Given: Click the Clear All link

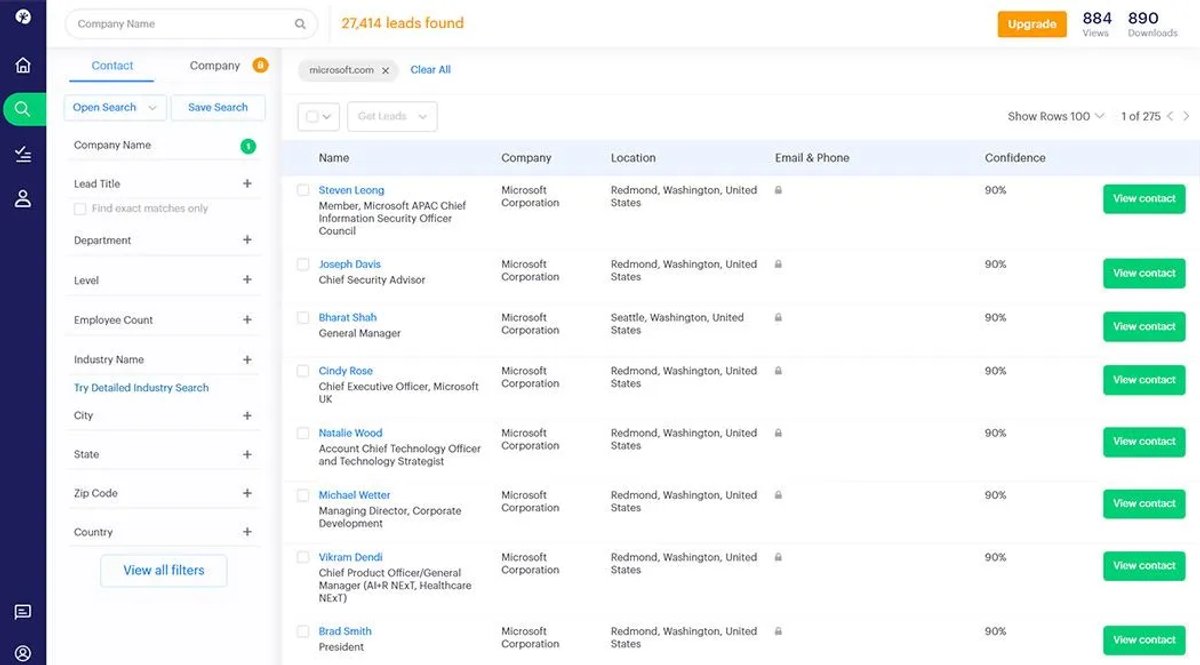Looking at the screenshot, I should click(x=430, y=70).
